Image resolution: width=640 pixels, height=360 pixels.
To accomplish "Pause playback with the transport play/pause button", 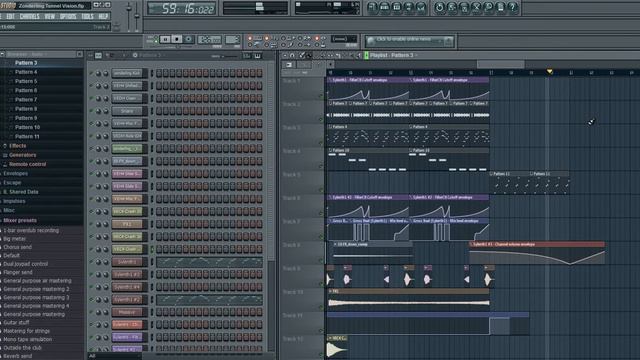I will point(165,40).
